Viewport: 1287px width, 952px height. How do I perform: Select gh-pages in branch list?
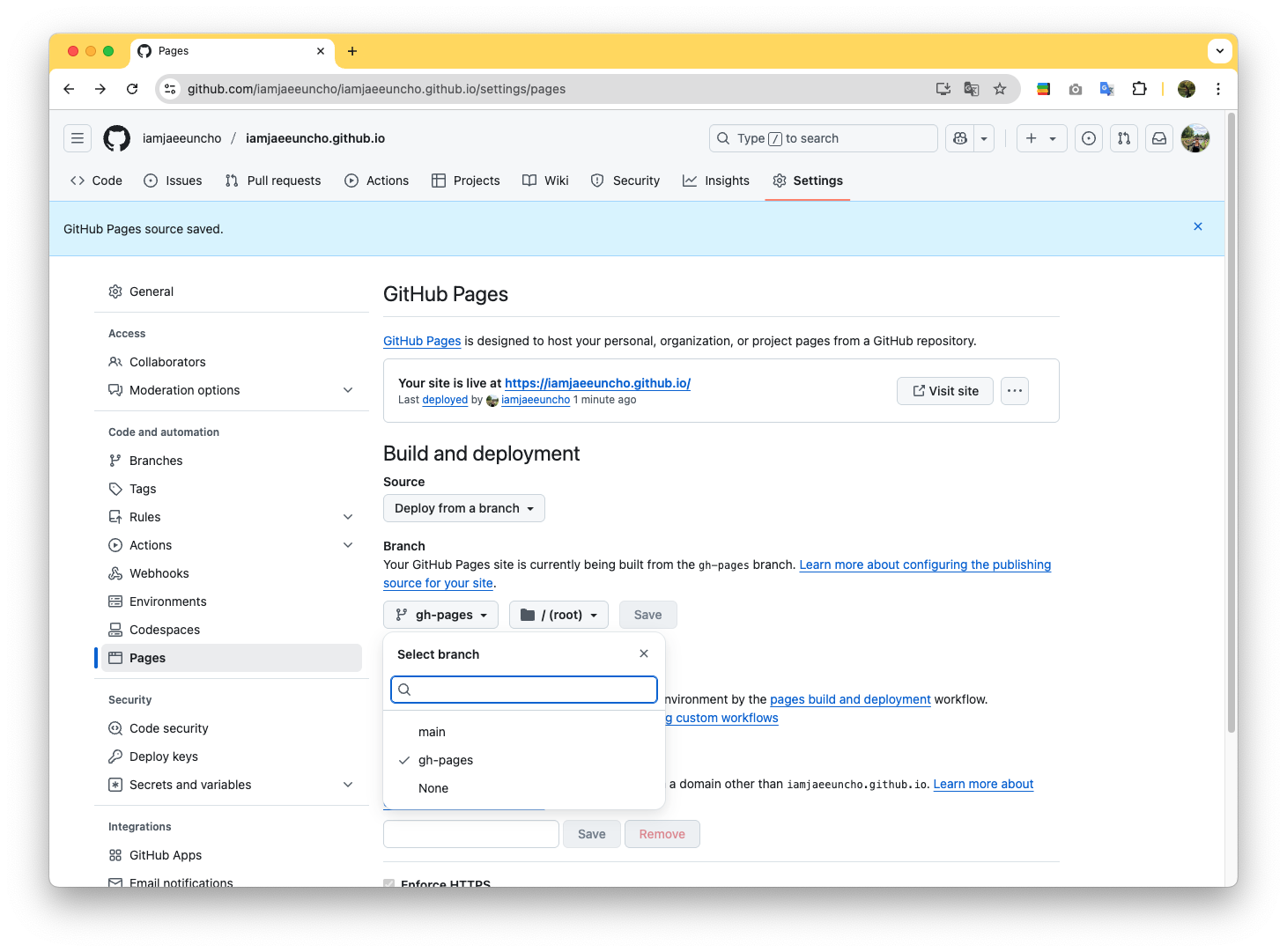pyautogui.click(x=524, y=760)
